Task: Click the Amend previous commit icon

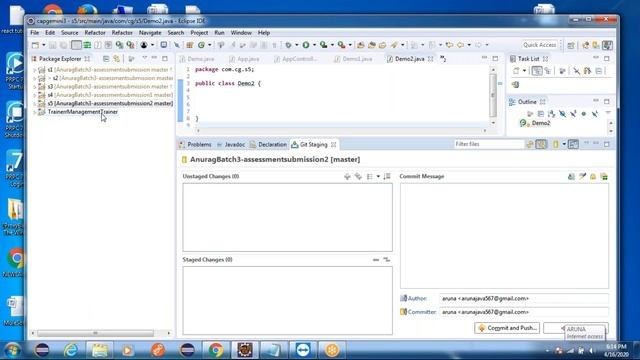Action: coord(571,176)
